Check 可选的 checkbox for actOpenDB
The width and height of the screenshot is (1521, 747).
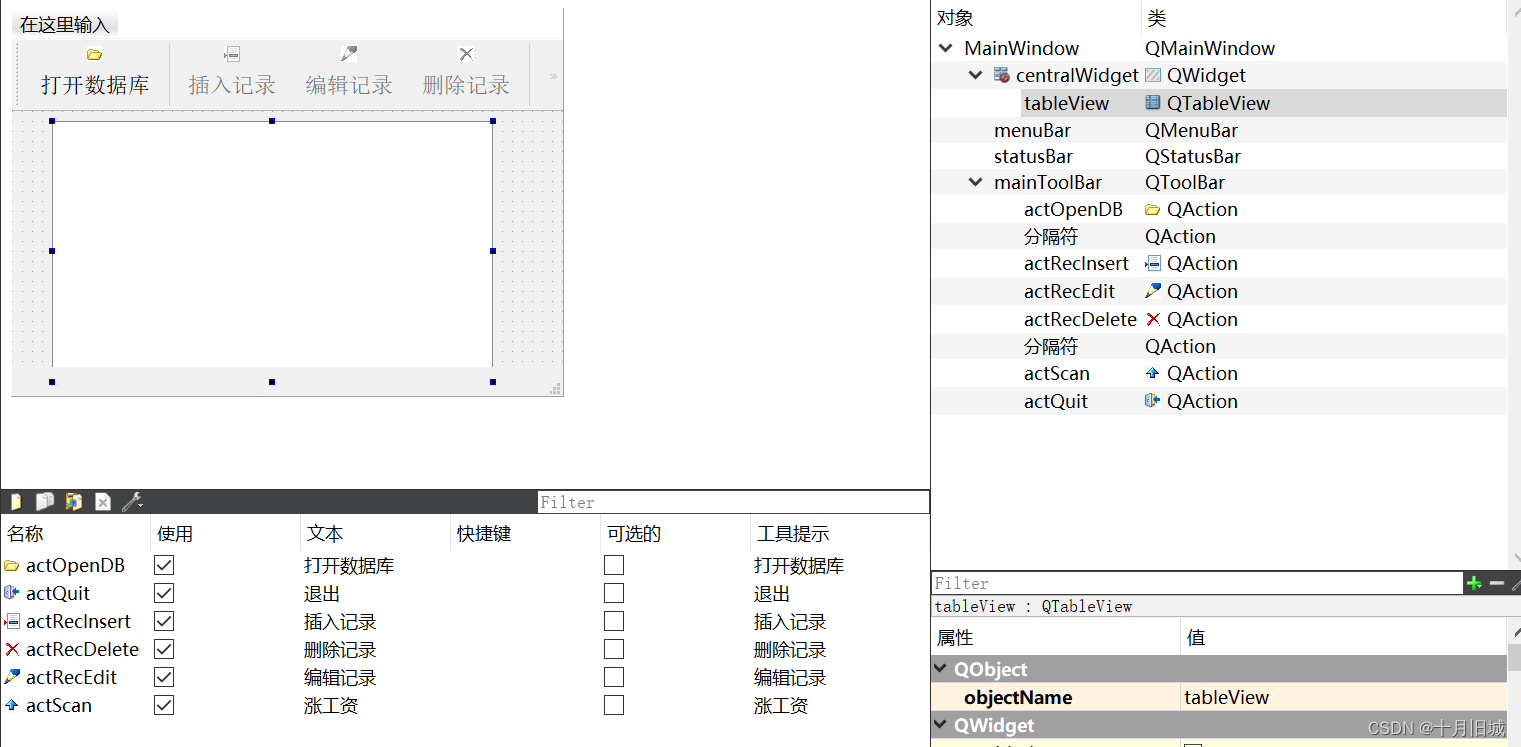(x=614, y=565)
